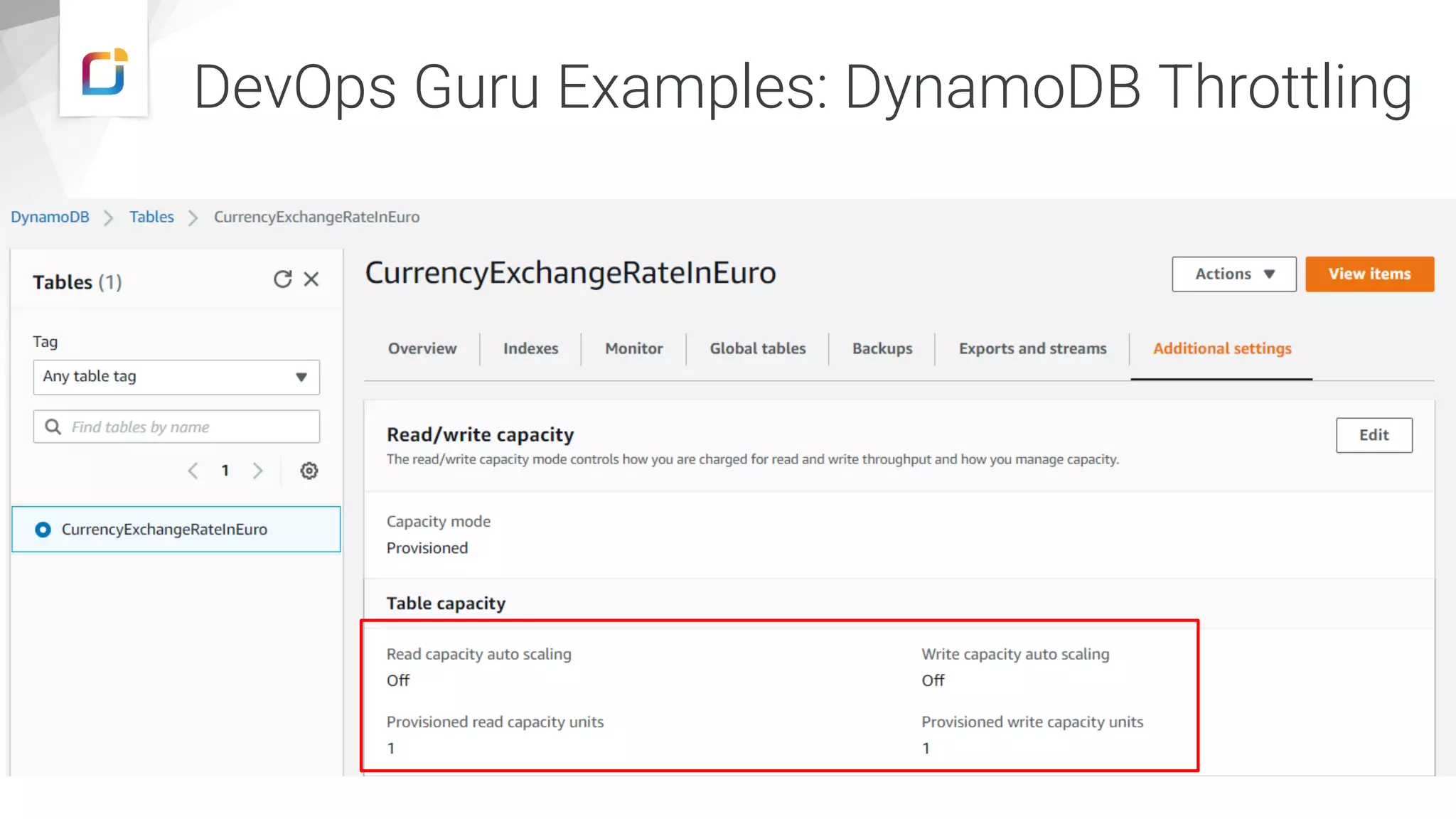The height and width of the screenshot is (819, 1456).
Task: Click the View items button
Action: pyautogui.click(x=1370, y=274)
